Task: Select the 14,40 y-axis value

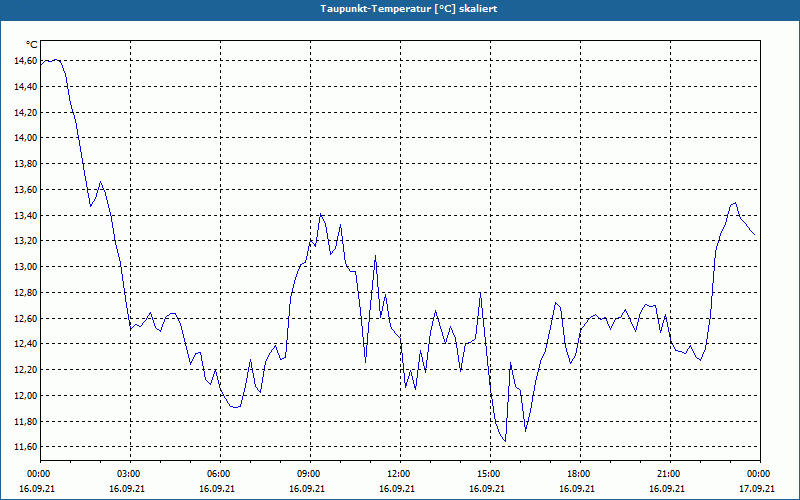Action: 26,87
